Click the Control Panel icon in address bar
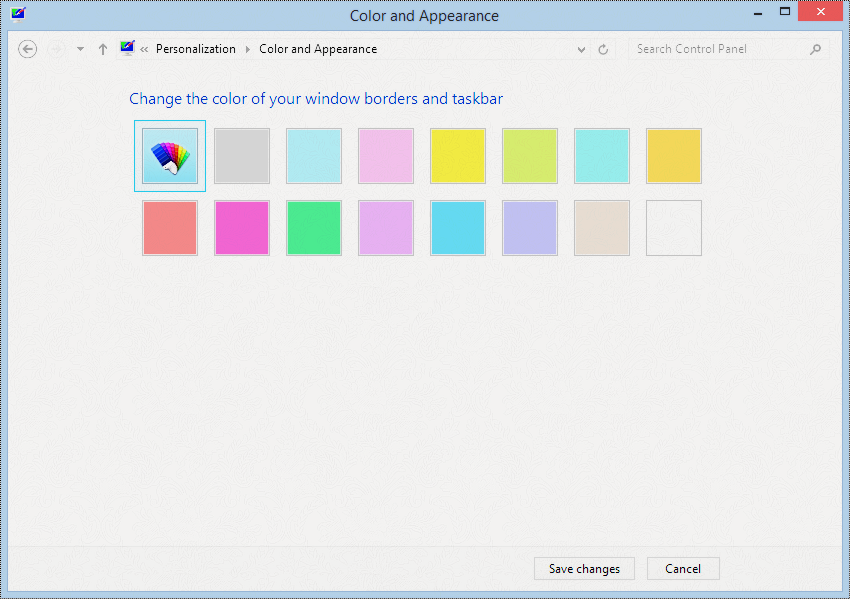 (x=127, y=48)
